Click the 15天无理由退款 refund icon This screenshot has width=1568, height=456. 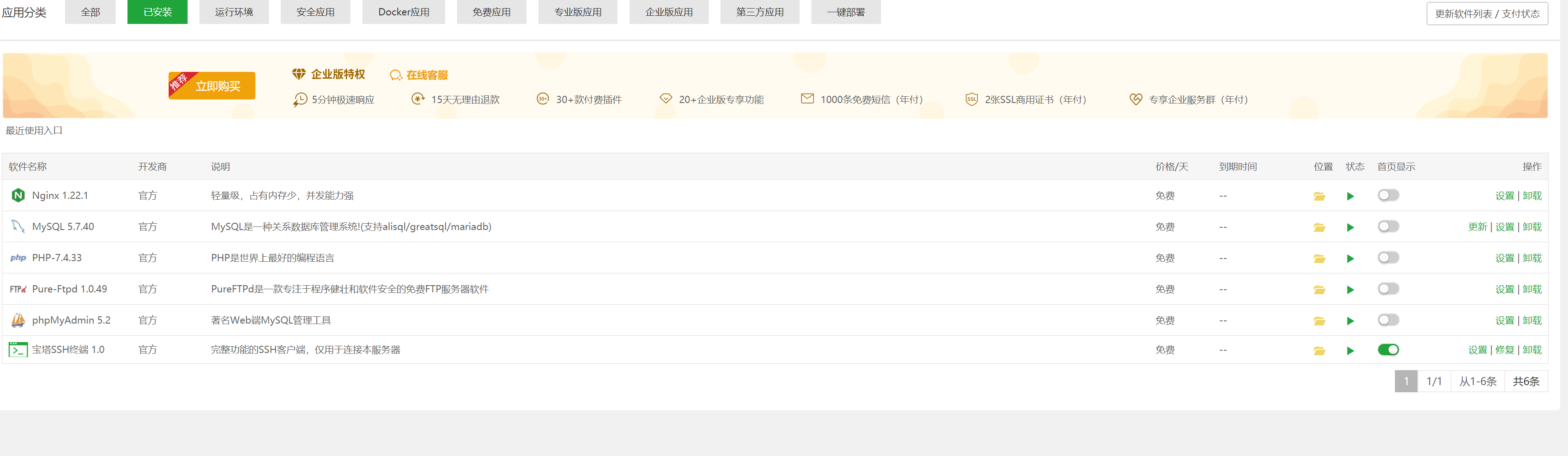pyautogui.click(x=418, y=99)
